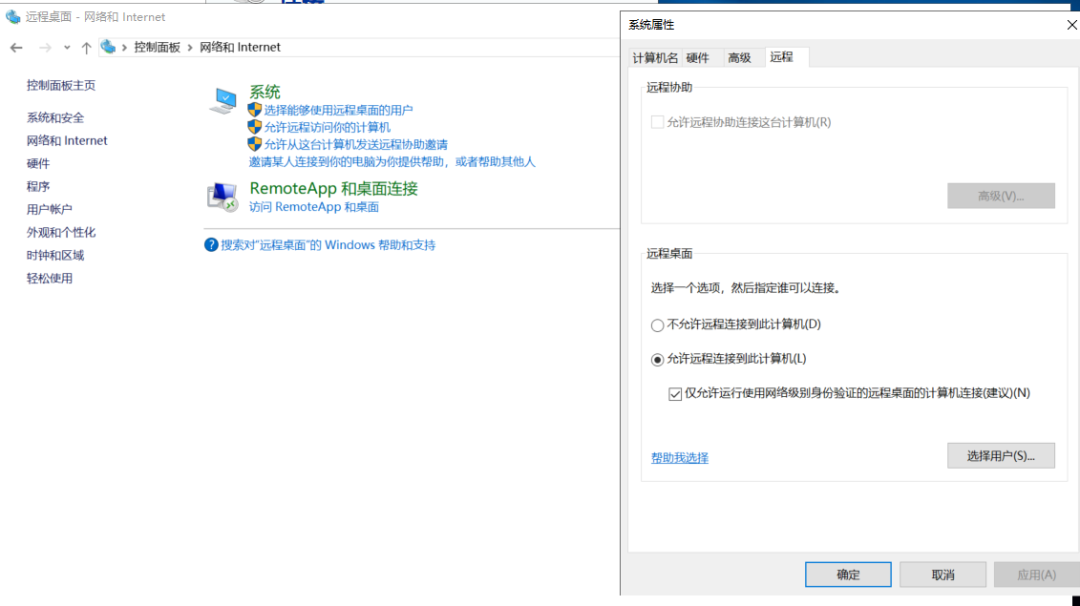Expand chevron before 网络和 Internet breadcrumb

point(190,48)
